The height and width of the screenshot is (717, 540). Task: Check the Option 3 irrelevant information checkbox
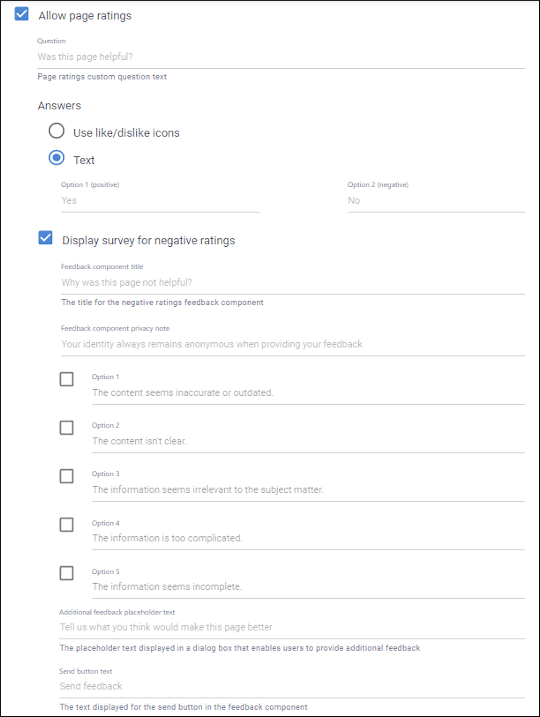coord(67,476)
